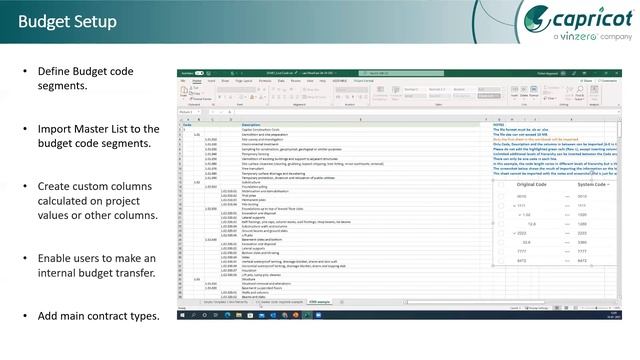Image resolution: width=640 pixels, height=360 pixels.
Task: Click the Excel search box in title bar
Action: point(401,73)
